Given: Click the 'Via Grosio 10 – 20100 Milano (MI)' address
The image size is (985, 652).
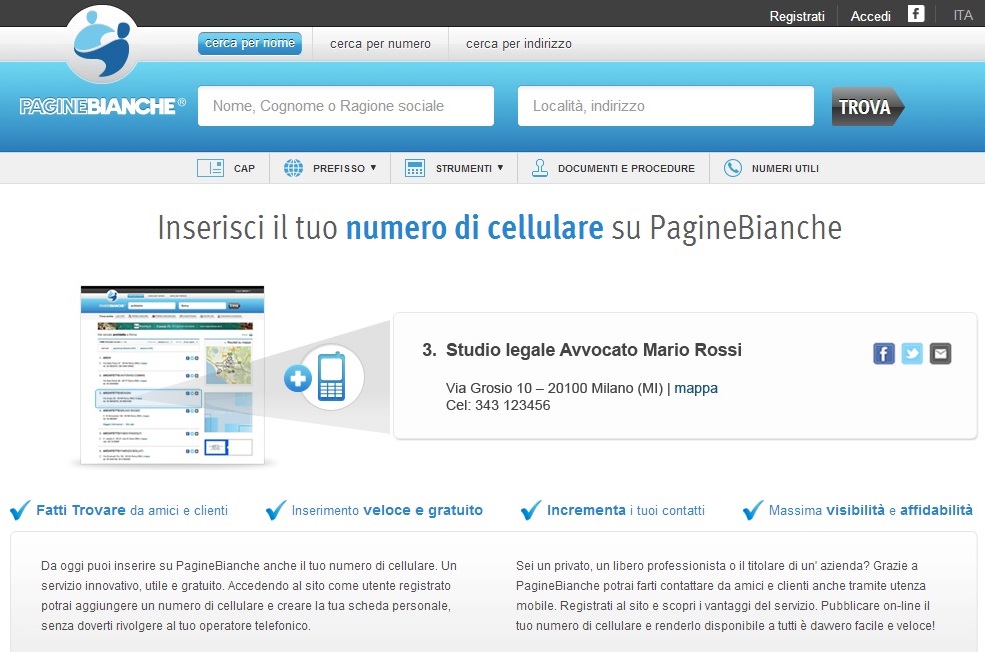Looking at the screenshot, I should point(555,388).
